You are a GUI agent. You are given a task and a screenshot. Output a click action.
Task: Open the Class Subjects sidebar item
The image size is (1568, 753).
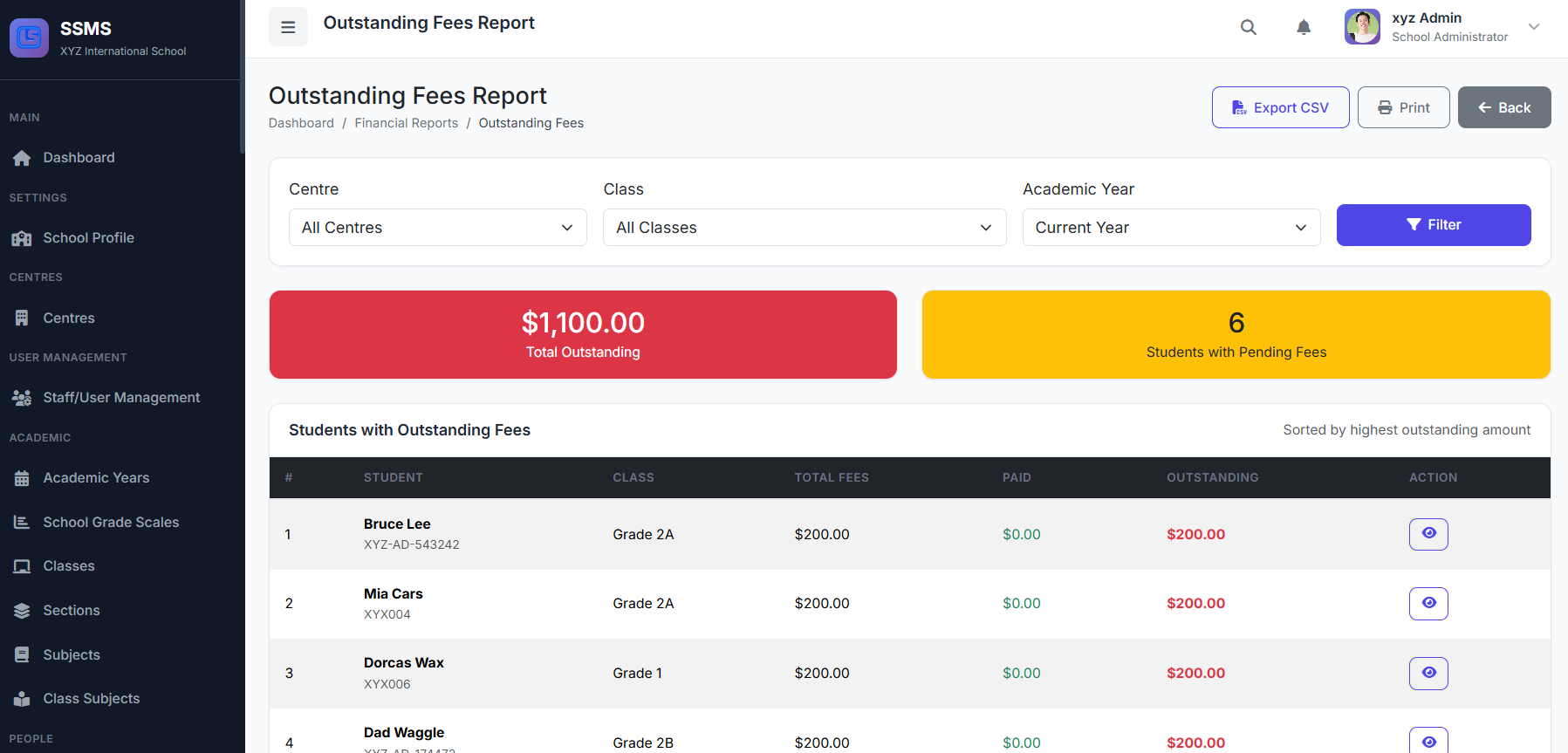[91, 699]
